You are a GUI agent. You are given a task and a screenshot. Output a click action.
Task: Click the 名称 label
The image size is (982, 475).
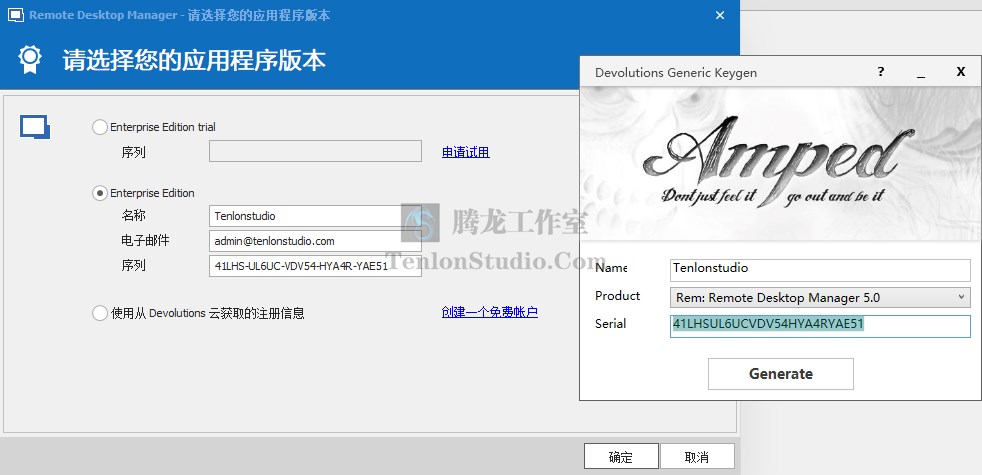click(x=133, y=216)
